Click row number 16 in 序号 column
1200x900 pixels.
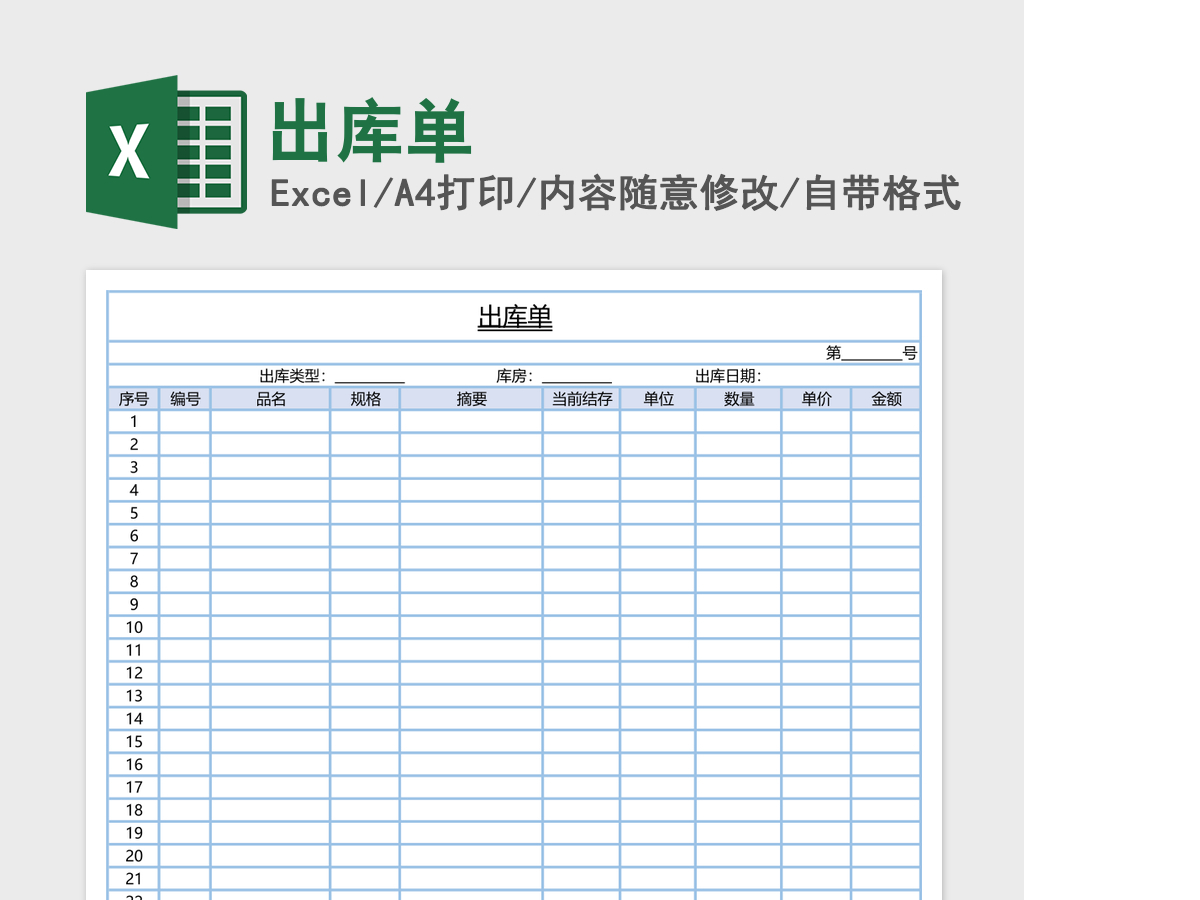point(134,765)
